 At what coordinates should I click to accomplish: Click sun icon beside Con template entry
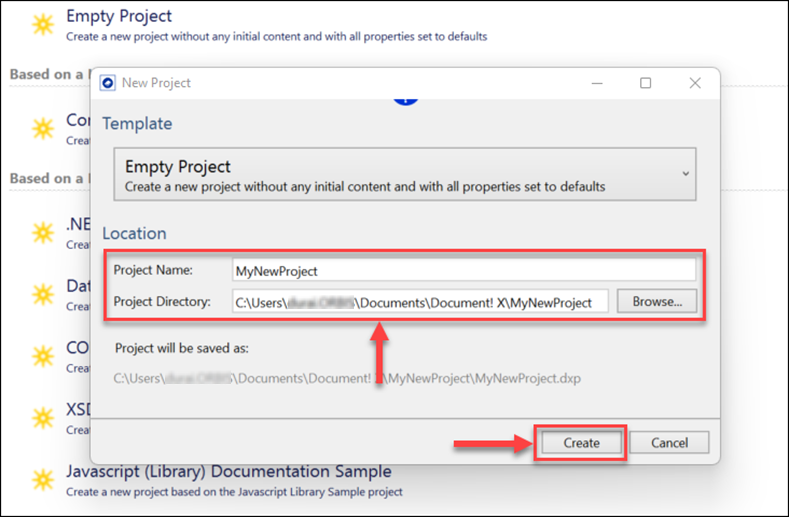tap(42, 128)
